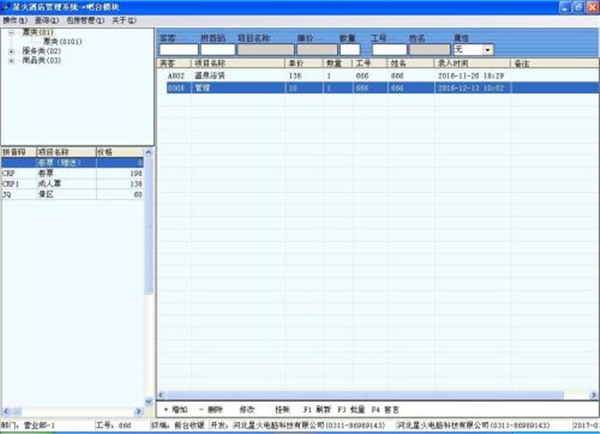Open the 操作 menu

click(x=14, y=19)
